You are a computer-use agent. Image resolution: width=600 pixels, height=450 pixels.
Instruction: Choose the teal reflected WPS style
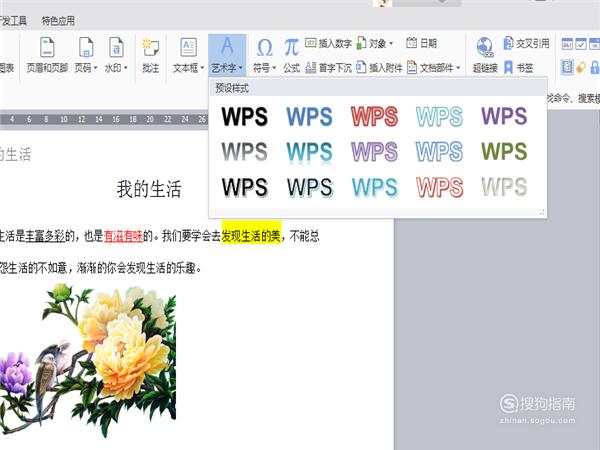point(309,152)
